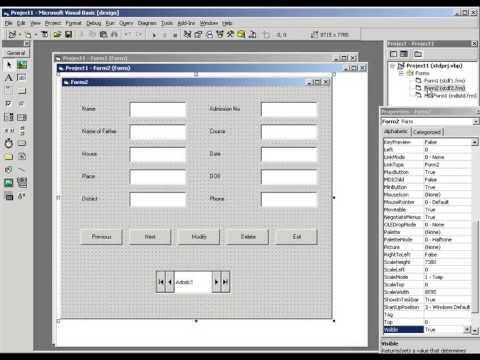Select the Frame tool in the toolbox
Viewport: 480px width, 360px height.
[x=9, y=91]
